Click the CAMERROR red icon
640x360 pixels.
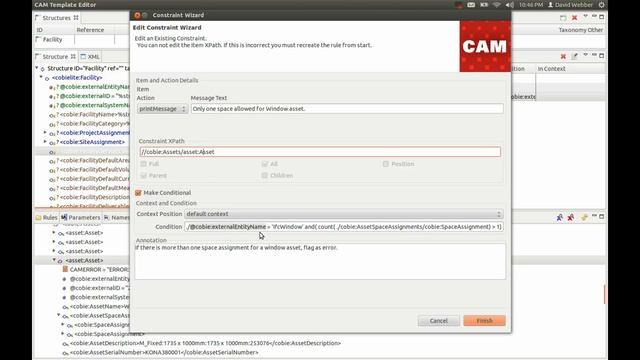coord(65,269)
